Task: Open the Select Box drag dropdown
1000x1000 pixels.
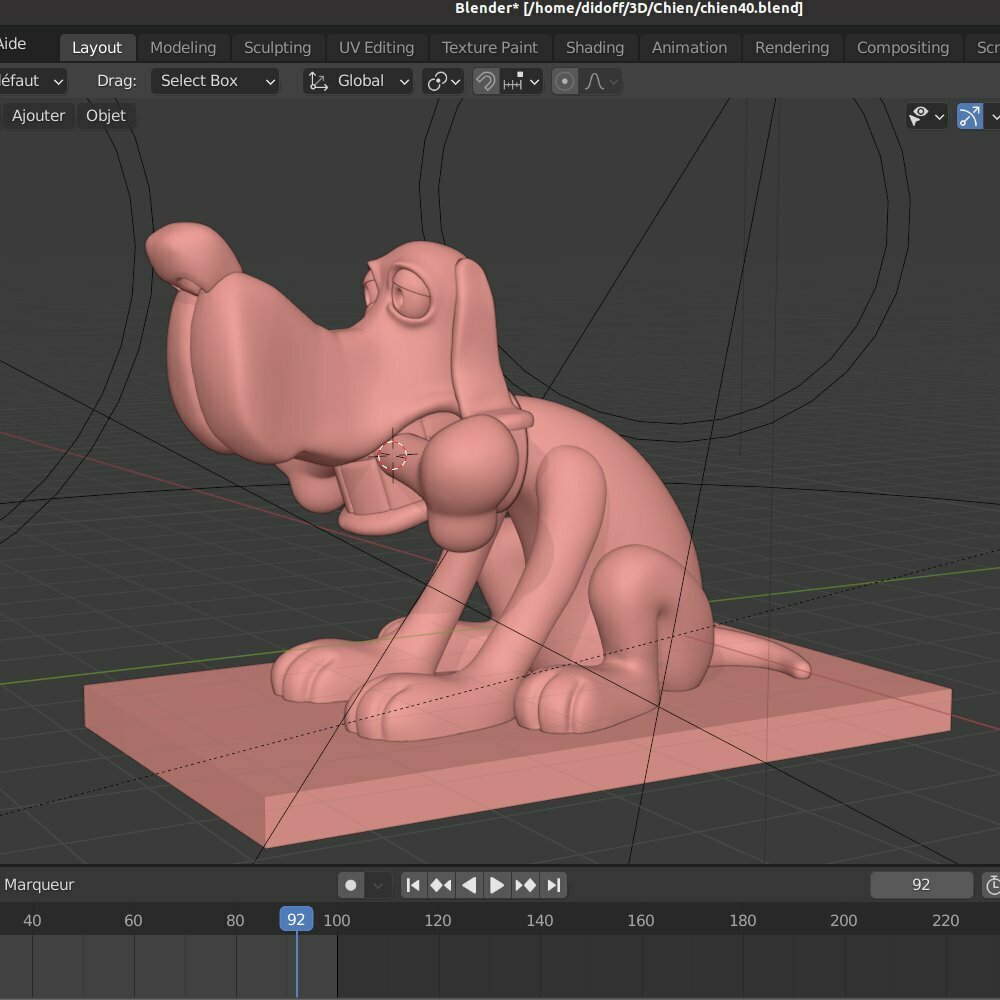Action: click(x=215, y=81)
